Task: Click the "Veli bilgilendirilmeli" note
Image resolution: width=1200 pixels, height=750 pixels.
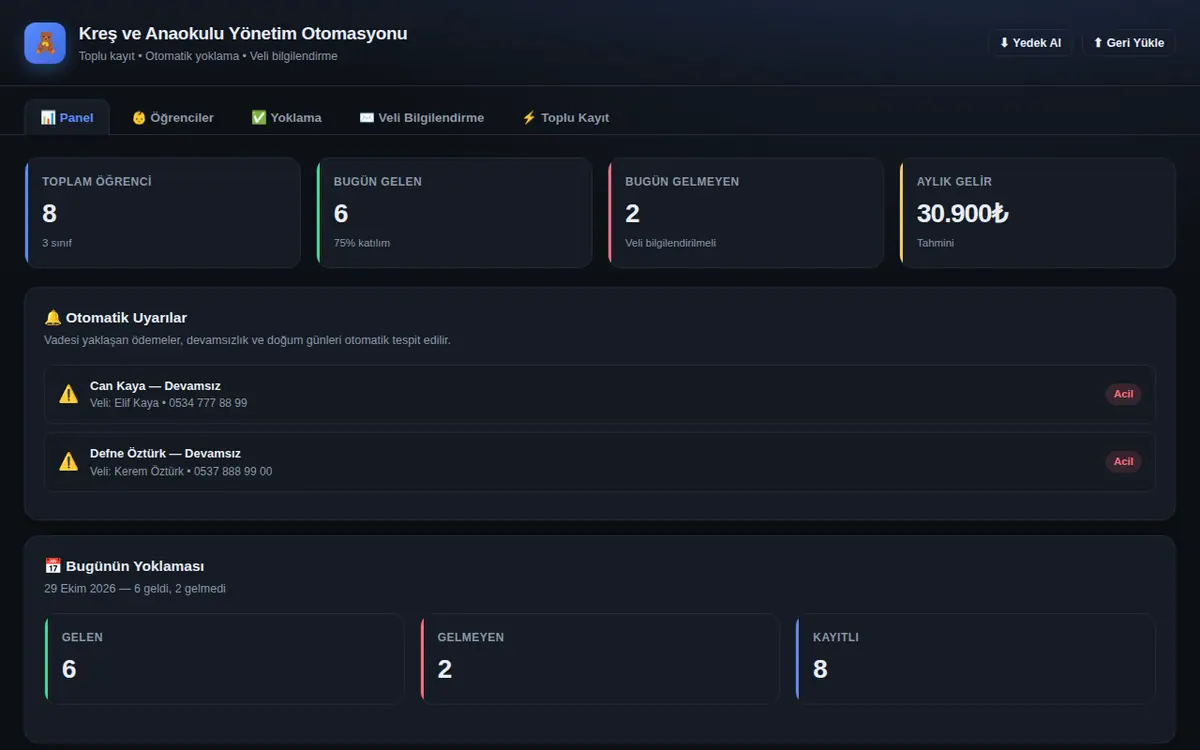Action: (671, 243)
